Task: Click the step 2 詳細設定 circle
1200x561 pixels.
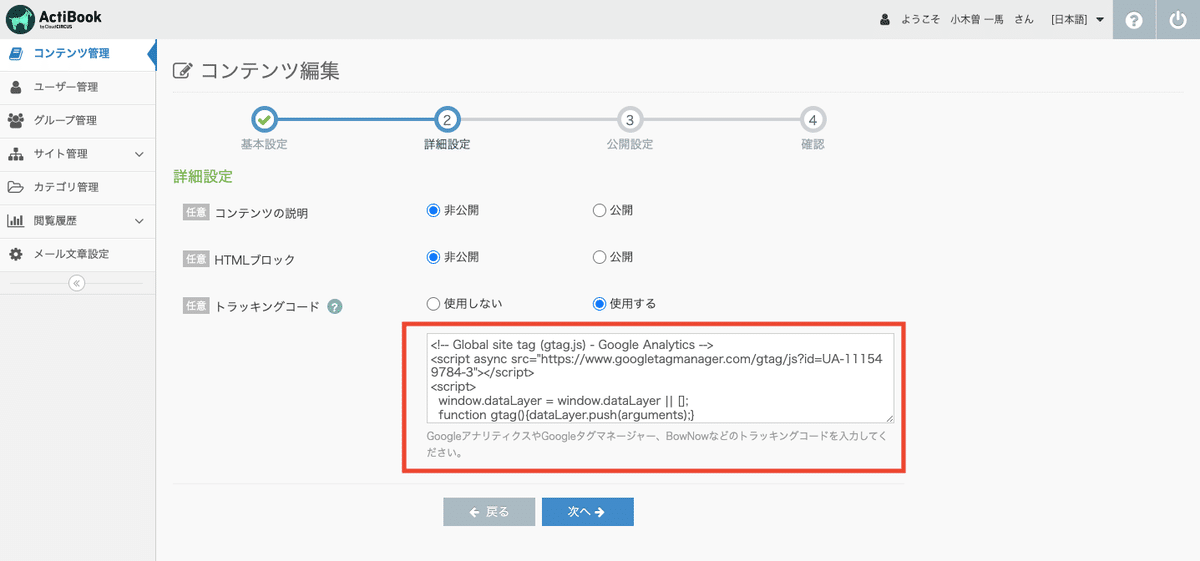Action: (447, 120)
